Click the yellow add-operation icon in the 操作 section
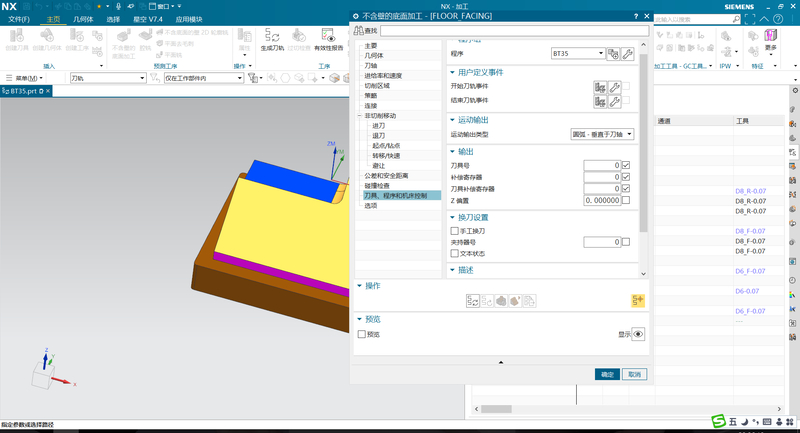This screenshot has height=433, width=800. (638, 301)
